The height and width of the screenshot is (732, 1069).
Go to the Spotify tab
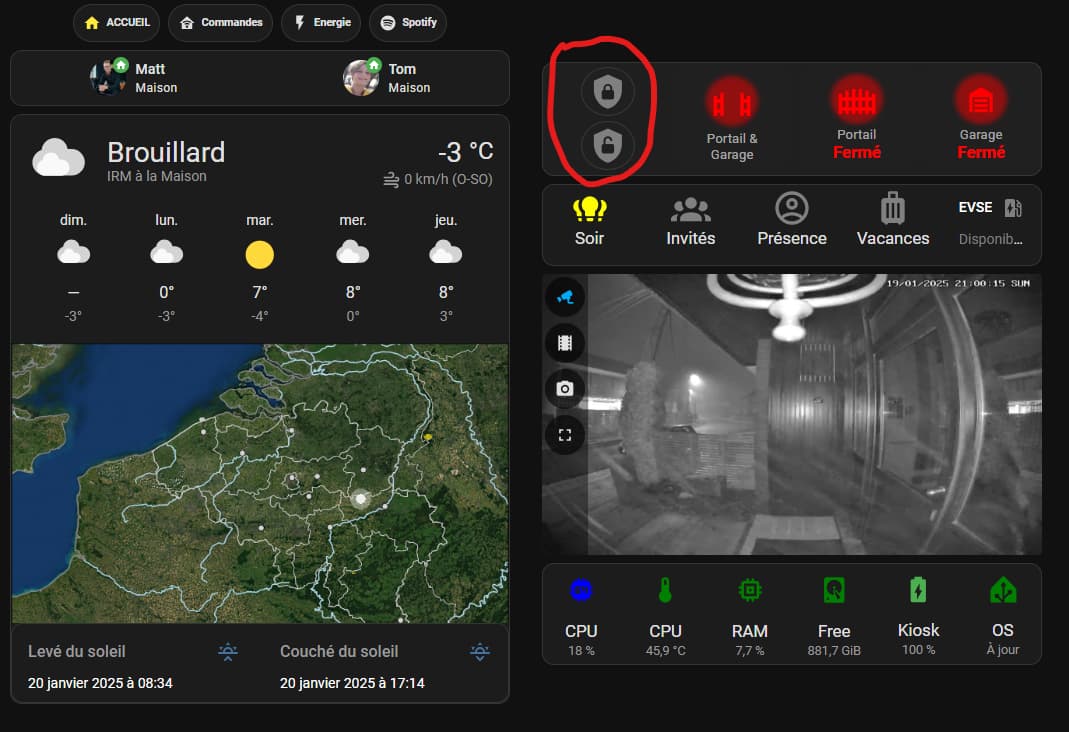pos(408,22)
